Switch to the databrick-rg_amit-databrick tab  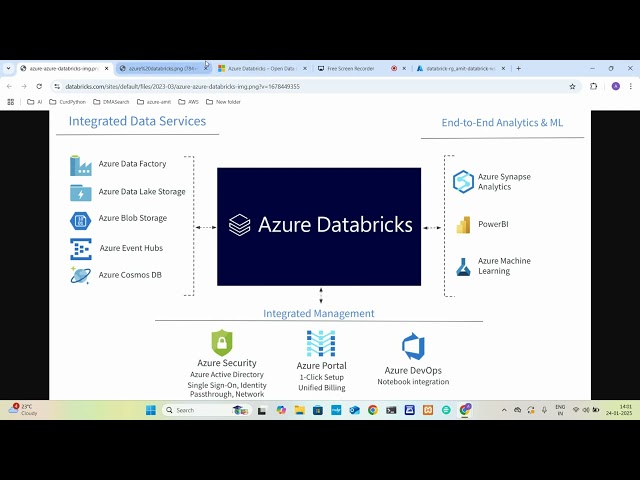tap(460, 69)
